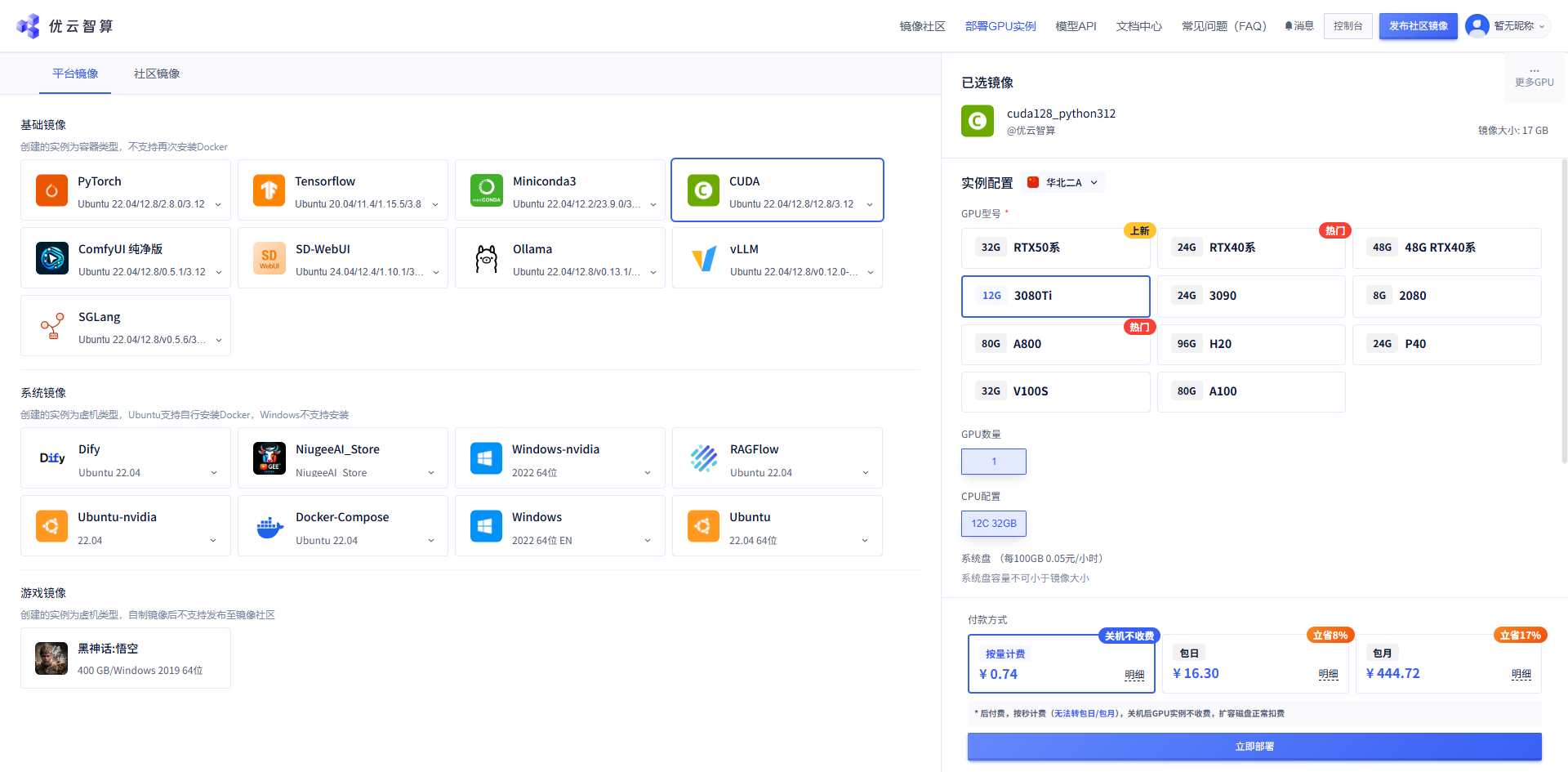The image size is (1568, 772).
Task: Select the 24G 3090 GPU option
Action: [1251, 296]
